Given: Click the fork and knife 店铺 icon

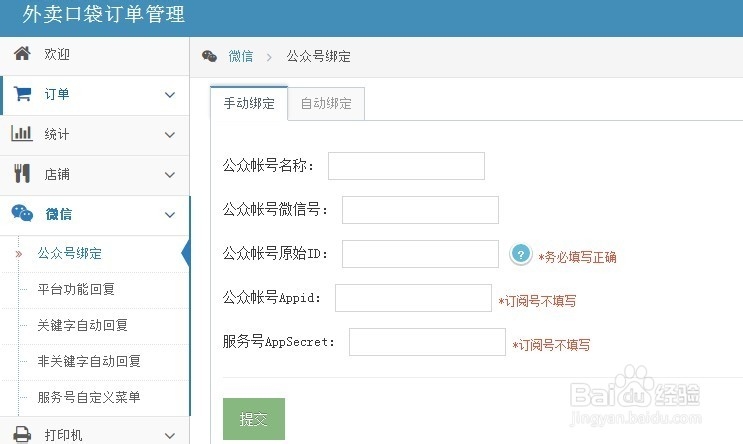Looking at the screenshot, I should pyautogui.click(x=21, y=173).
